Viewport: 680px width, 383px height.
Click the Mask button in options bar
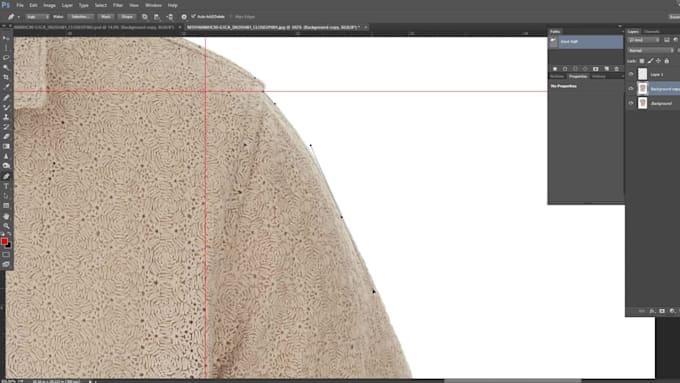click(106, 17)
